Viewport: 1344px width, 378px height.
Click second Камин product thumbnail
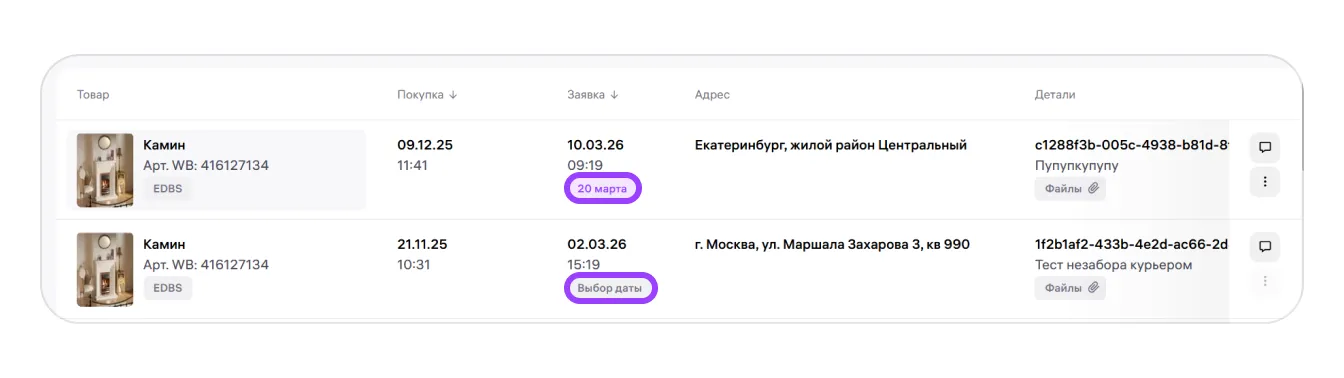105,270
